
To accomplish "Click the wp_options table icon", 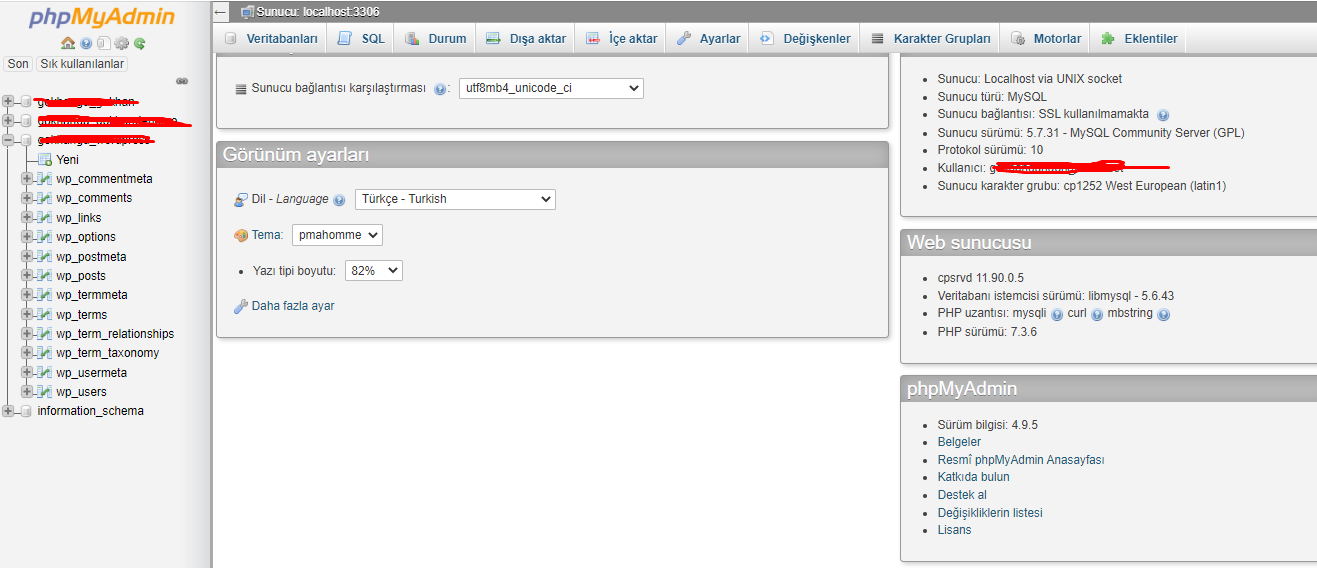I will pyautogui.click(x=44, y=237).
